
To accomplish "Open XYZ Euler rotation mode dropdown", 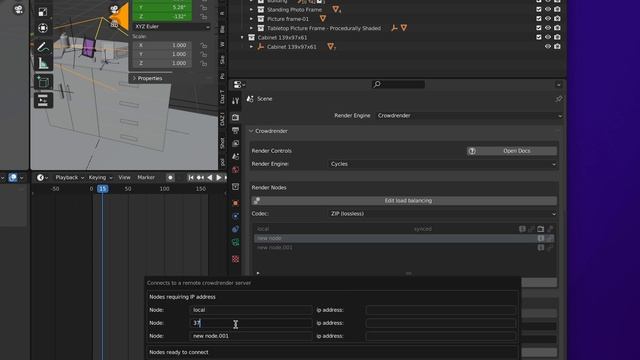I will [x=172, y=27].
